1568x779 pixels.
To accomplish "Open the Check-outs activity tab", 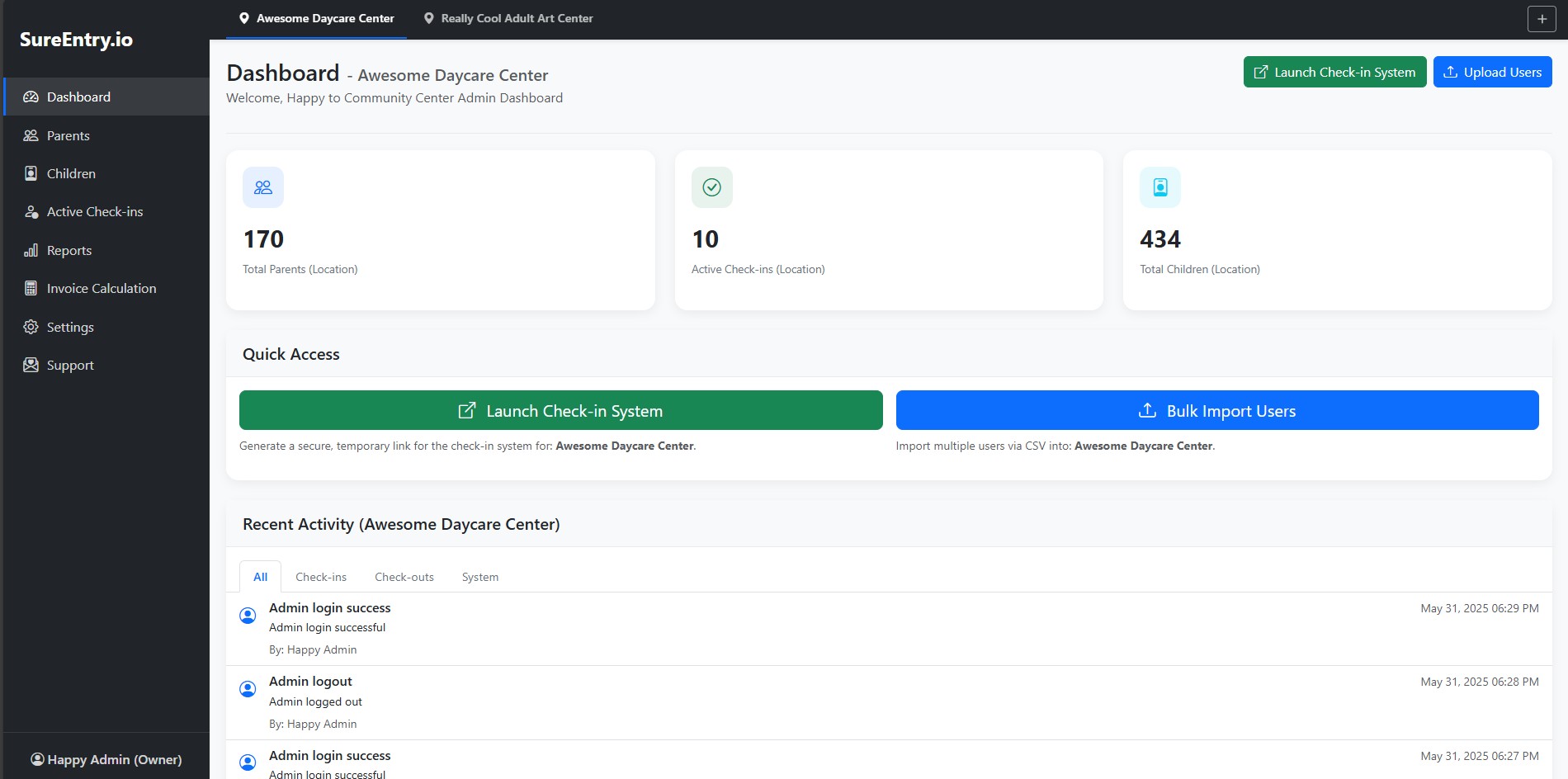I will [x=404, y=576].
